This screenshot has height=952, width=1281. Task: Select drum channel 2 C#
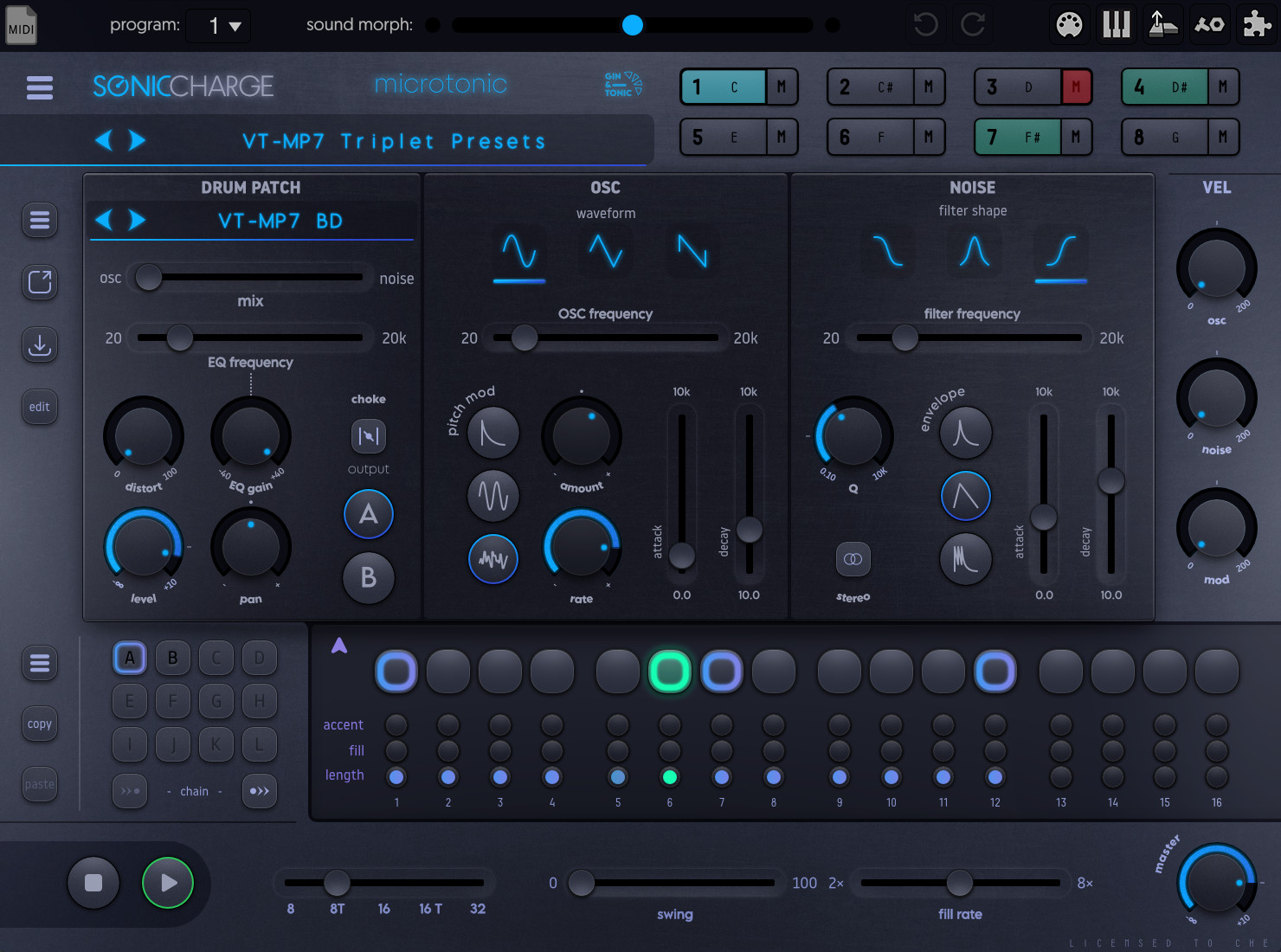[x=870, y=87]
